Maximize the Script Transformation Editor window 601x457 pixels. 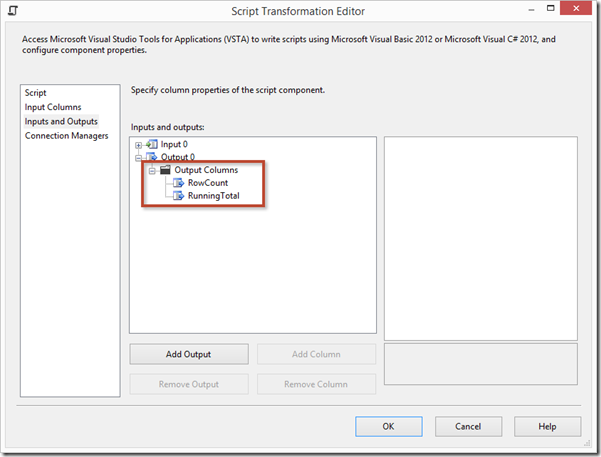[550, 8]
